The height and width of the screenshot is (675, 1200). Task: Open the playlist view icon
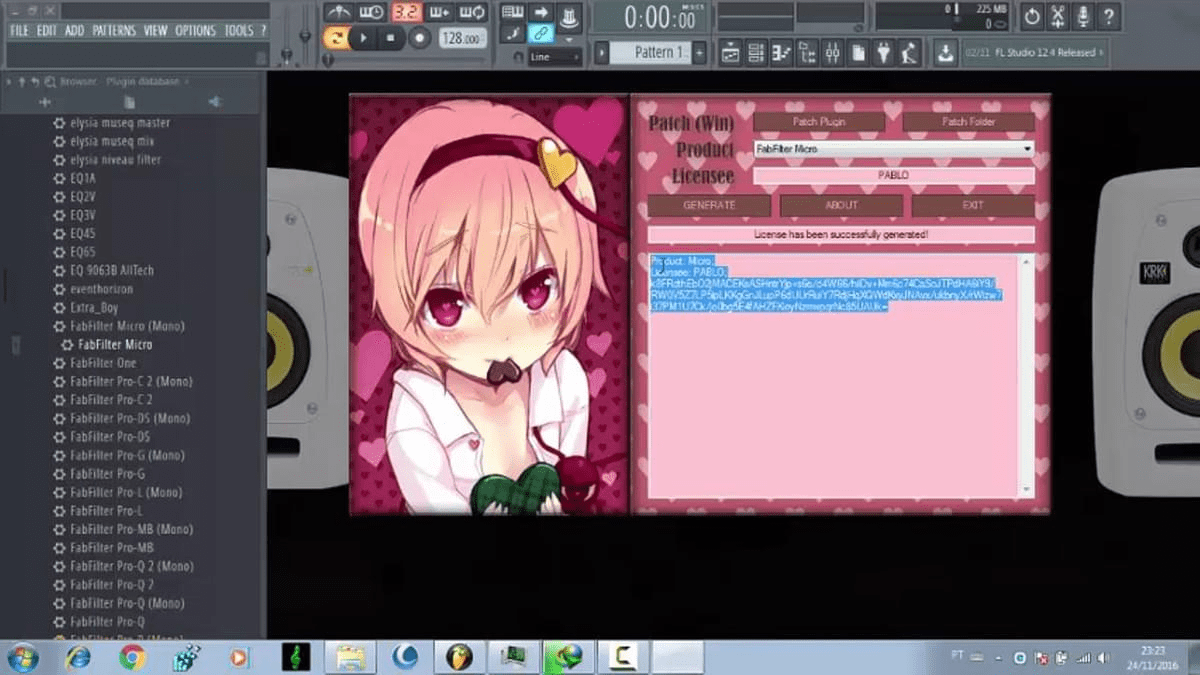[730, 53]
